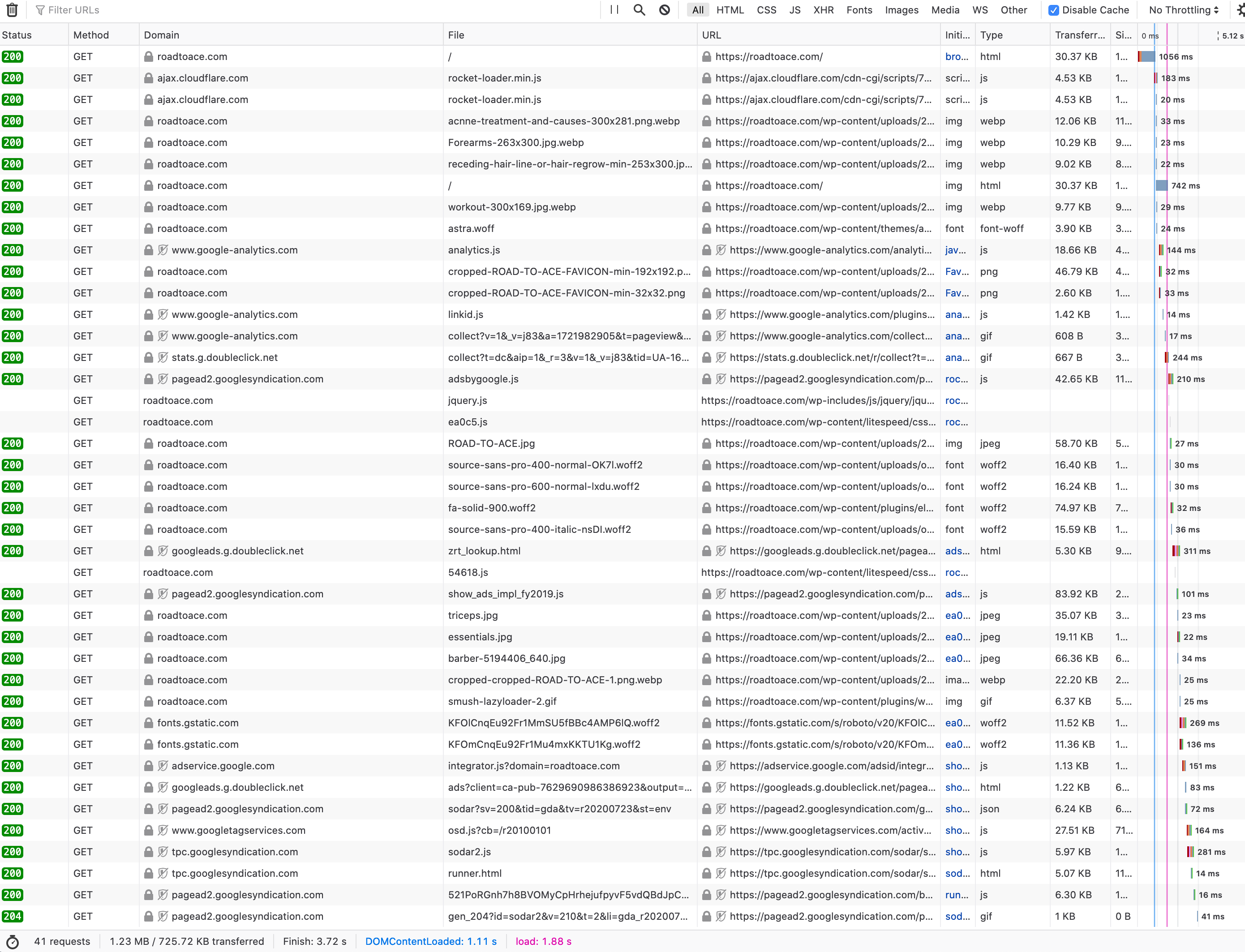This screenshot has width=1245, height=952.
Task: Show only the Fonts requests
Action: point(859,10)
